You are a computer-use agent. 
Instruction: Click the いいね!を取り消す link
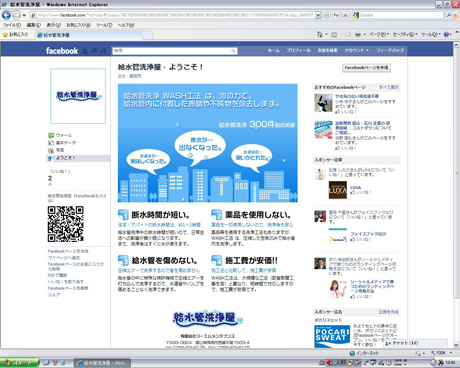66,282
